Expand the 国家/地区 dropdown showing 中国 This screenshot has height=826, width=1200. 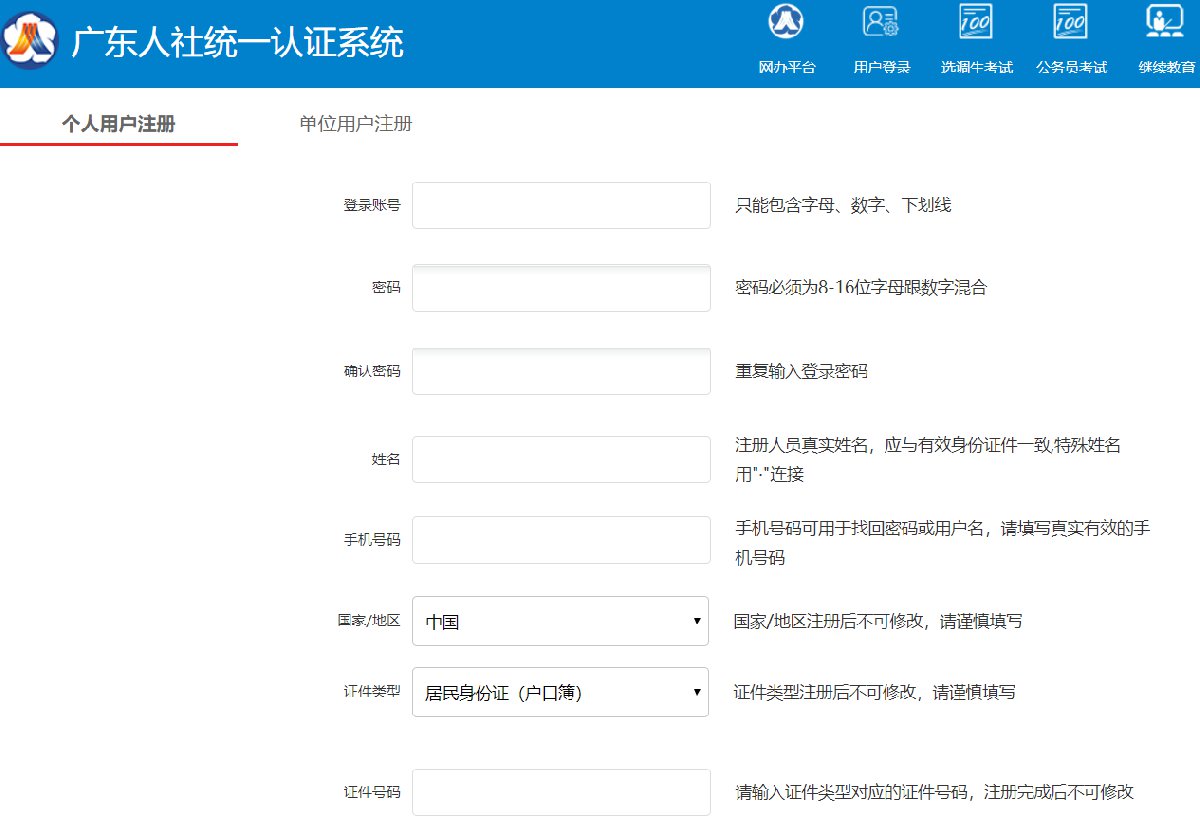[x=560, y=621]
